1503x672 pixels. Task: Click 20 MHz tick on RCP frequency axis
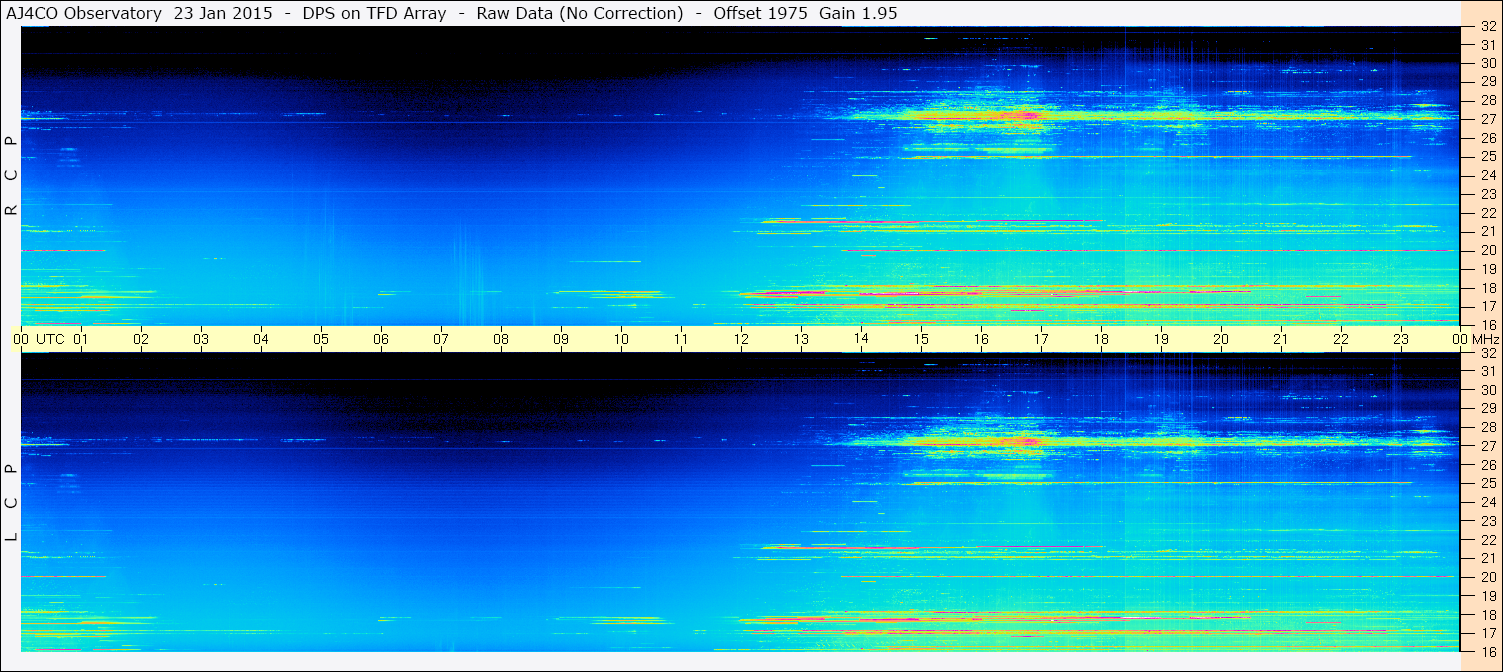point(1488,250)
